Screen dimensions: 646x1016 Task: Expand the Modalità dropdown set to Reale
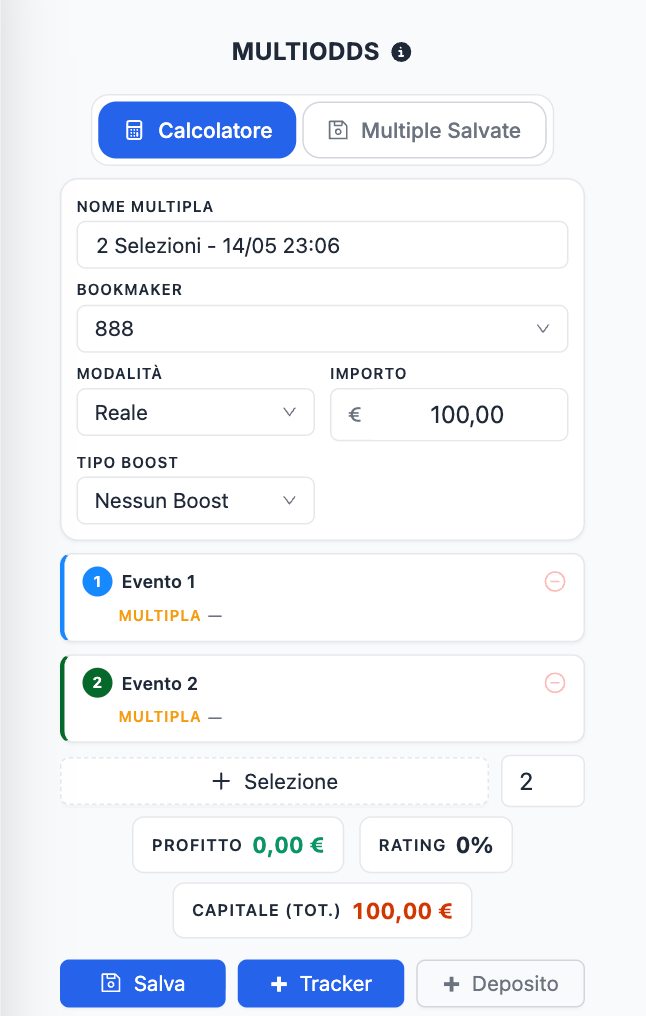[x=196, y=412]
